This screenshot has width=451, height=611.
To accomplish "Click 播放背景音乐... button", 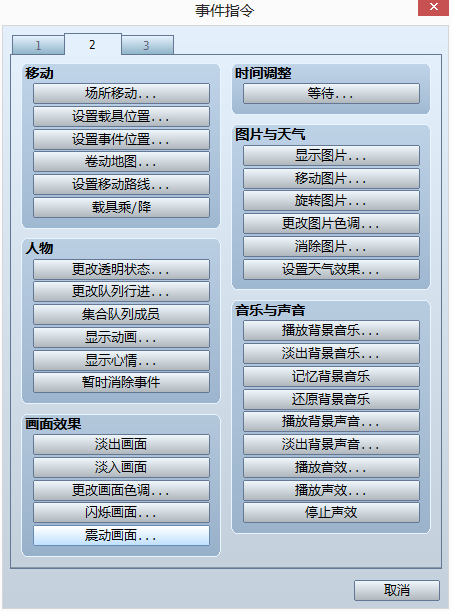I will point(331,331).
